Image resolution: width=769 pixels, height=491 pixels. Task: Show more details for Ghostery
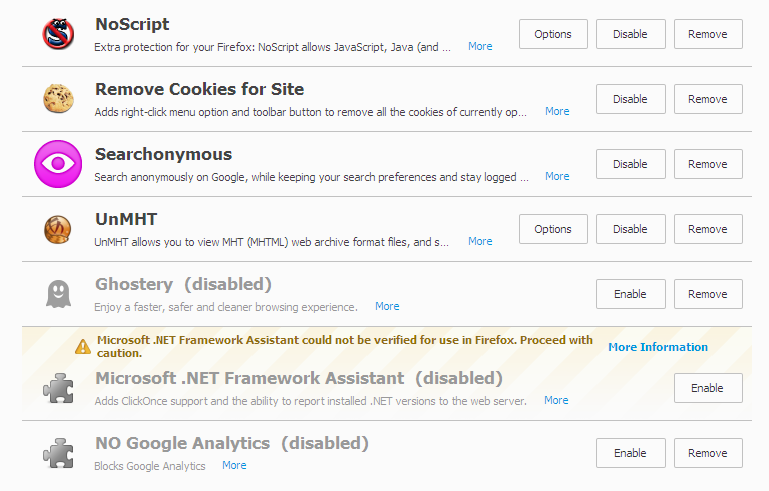tap(387, 306)
